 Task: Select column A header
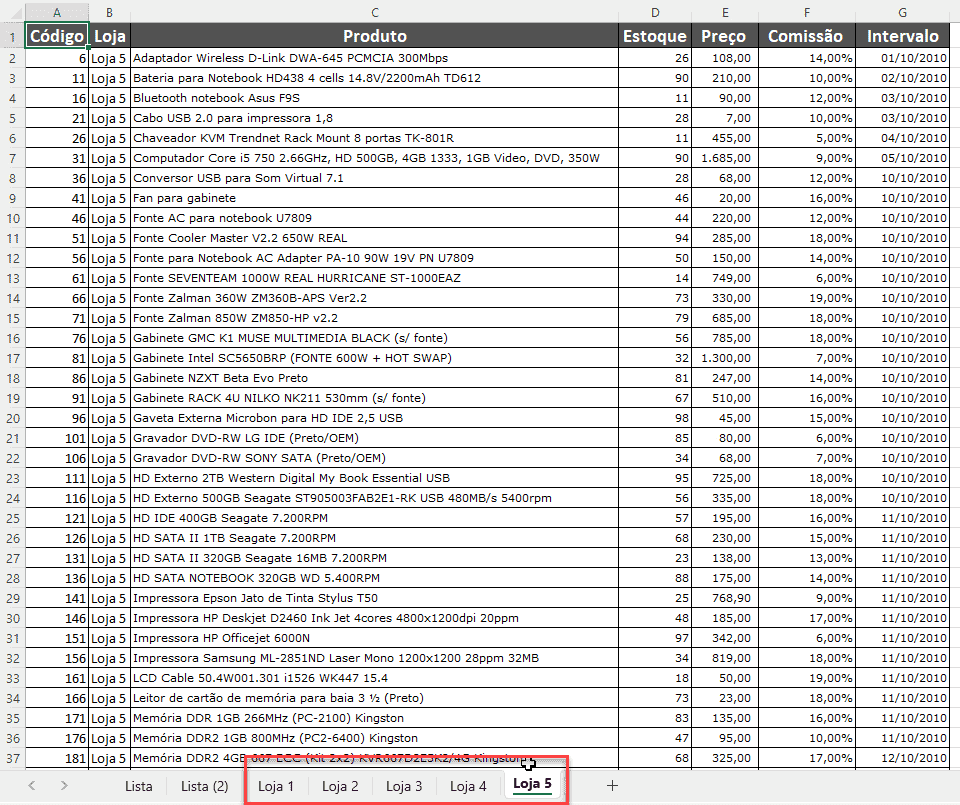pyautogui.click(x=57, y=12)
